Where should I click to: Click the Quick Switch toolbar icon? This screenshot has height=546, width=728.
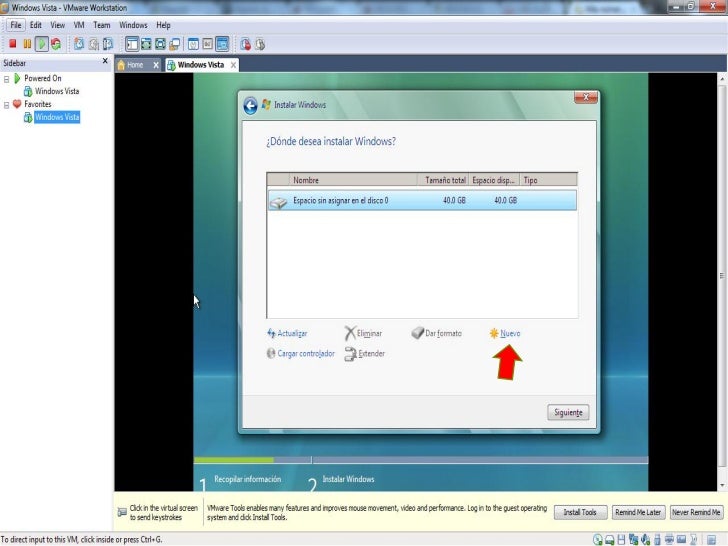pyautogui.click(x=146, y=44)
